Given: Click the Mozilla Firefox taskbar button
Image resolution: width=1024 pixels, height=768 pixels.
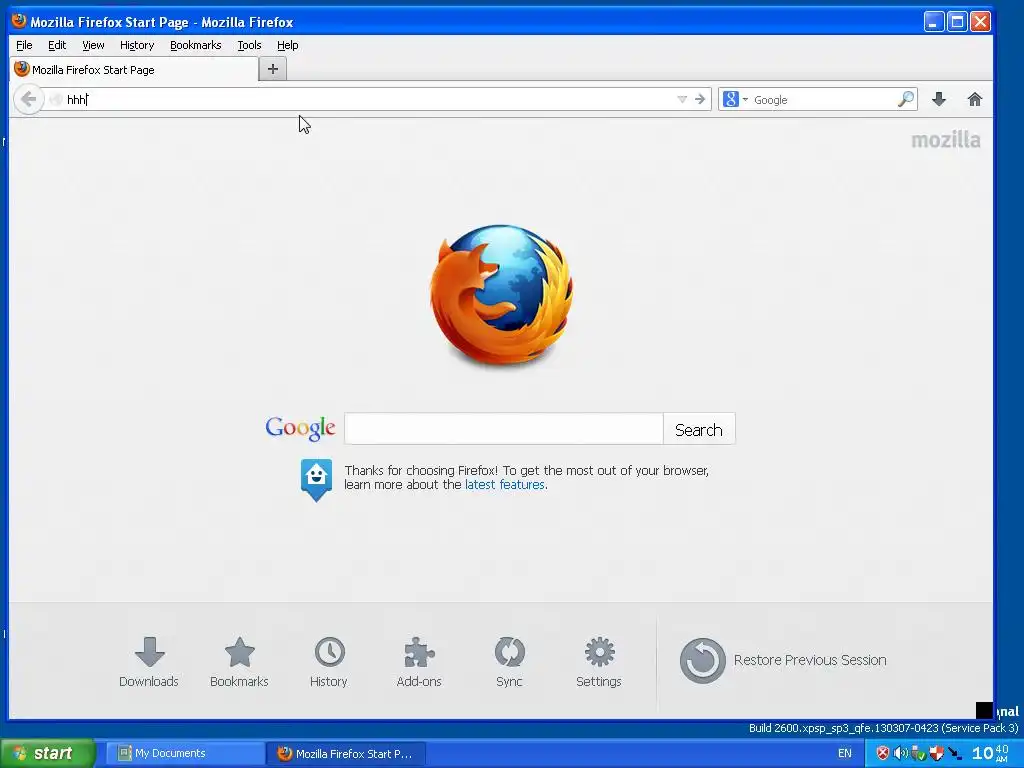Looking at the screenshot, I should tap(347, 753).
